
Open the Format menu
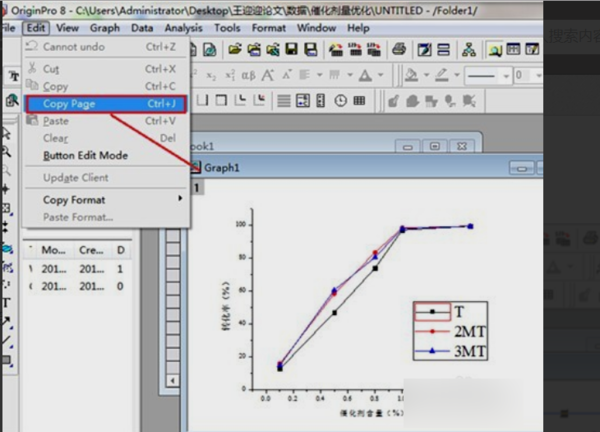pos(269,28)
